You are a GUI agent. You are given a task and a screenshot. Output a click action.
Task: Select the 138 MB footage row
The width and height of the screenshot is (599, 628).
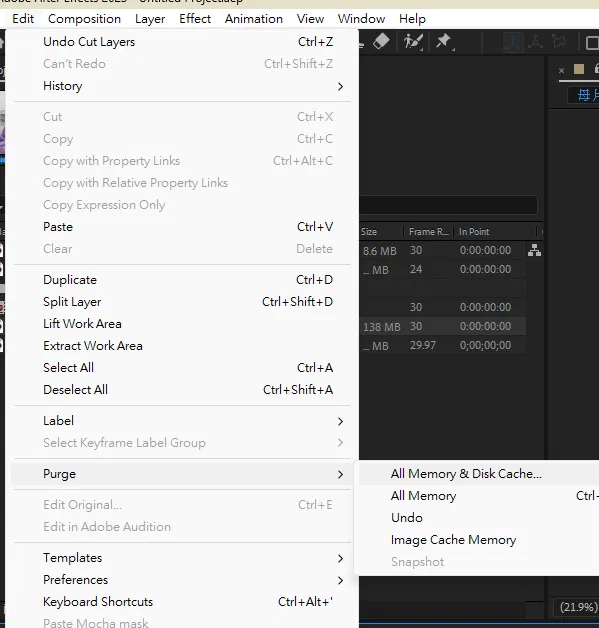pyautogui.click(x=442, y=326)
